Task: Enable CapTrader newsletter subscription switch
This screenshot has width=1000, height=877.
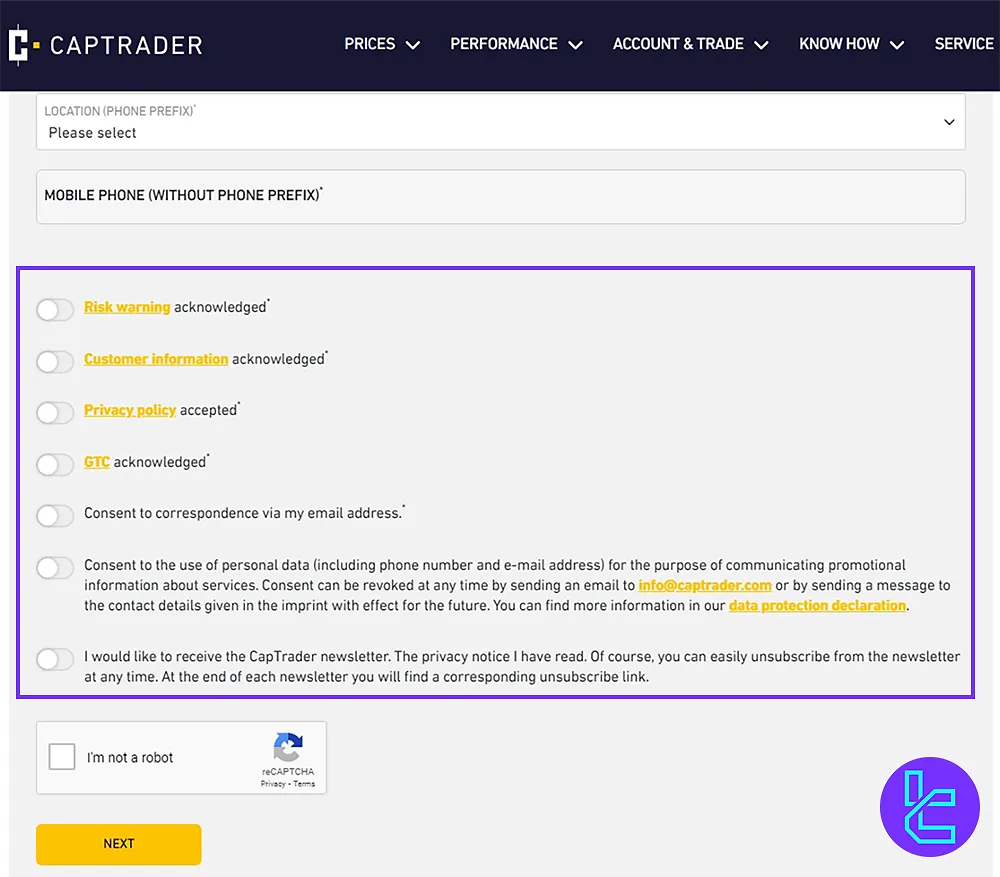Action: point(55,659)
